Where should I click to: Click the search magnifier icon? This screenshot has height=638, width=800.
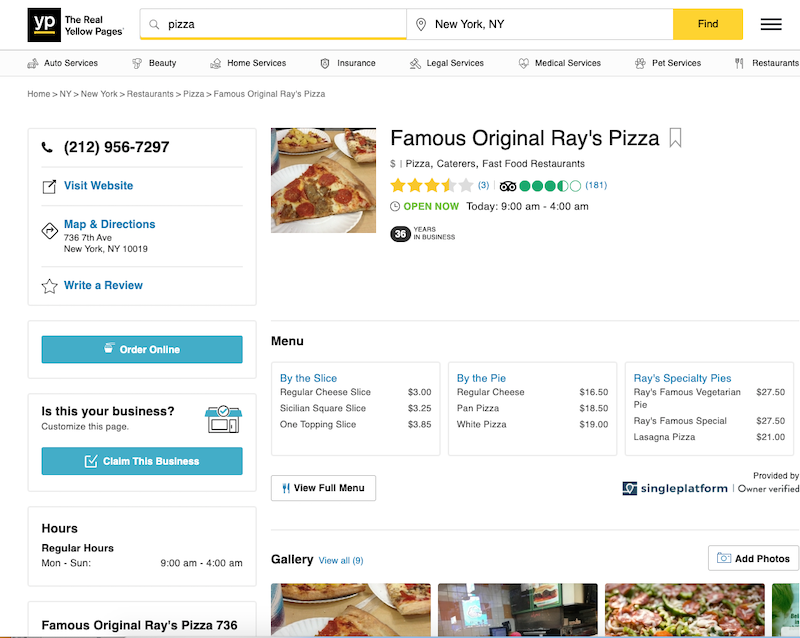click(x=154, y=24)
